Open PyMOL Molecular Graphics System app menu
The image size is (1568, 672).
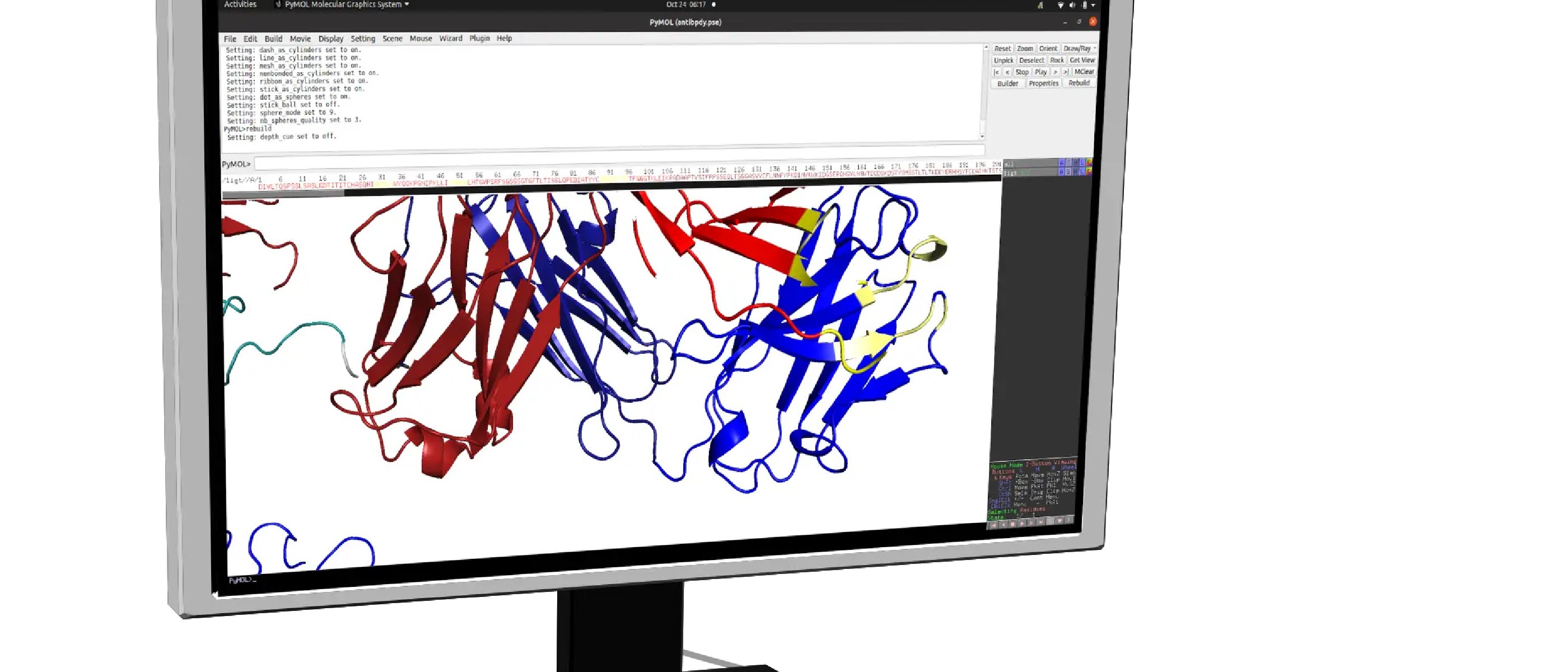(x=342, y=4)
